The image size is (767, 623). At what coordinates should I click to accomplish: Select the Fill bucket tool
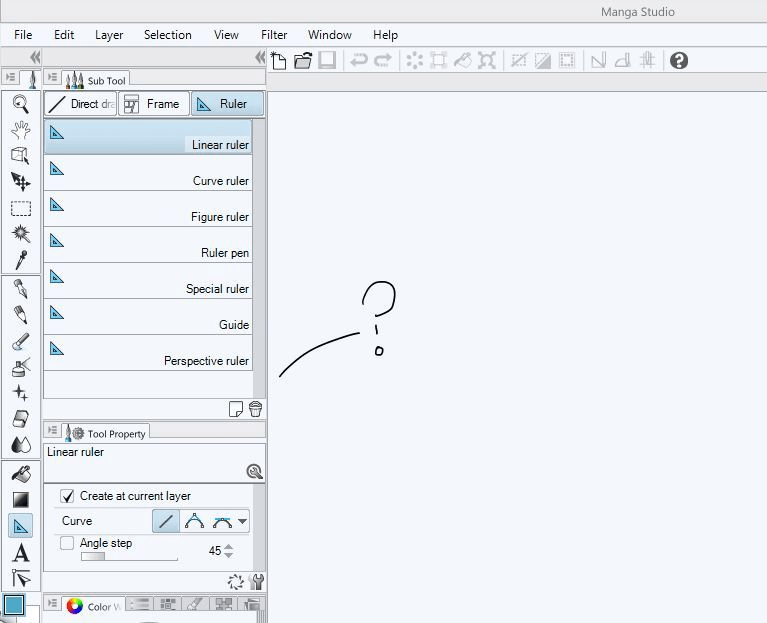[x=21, y=473]
